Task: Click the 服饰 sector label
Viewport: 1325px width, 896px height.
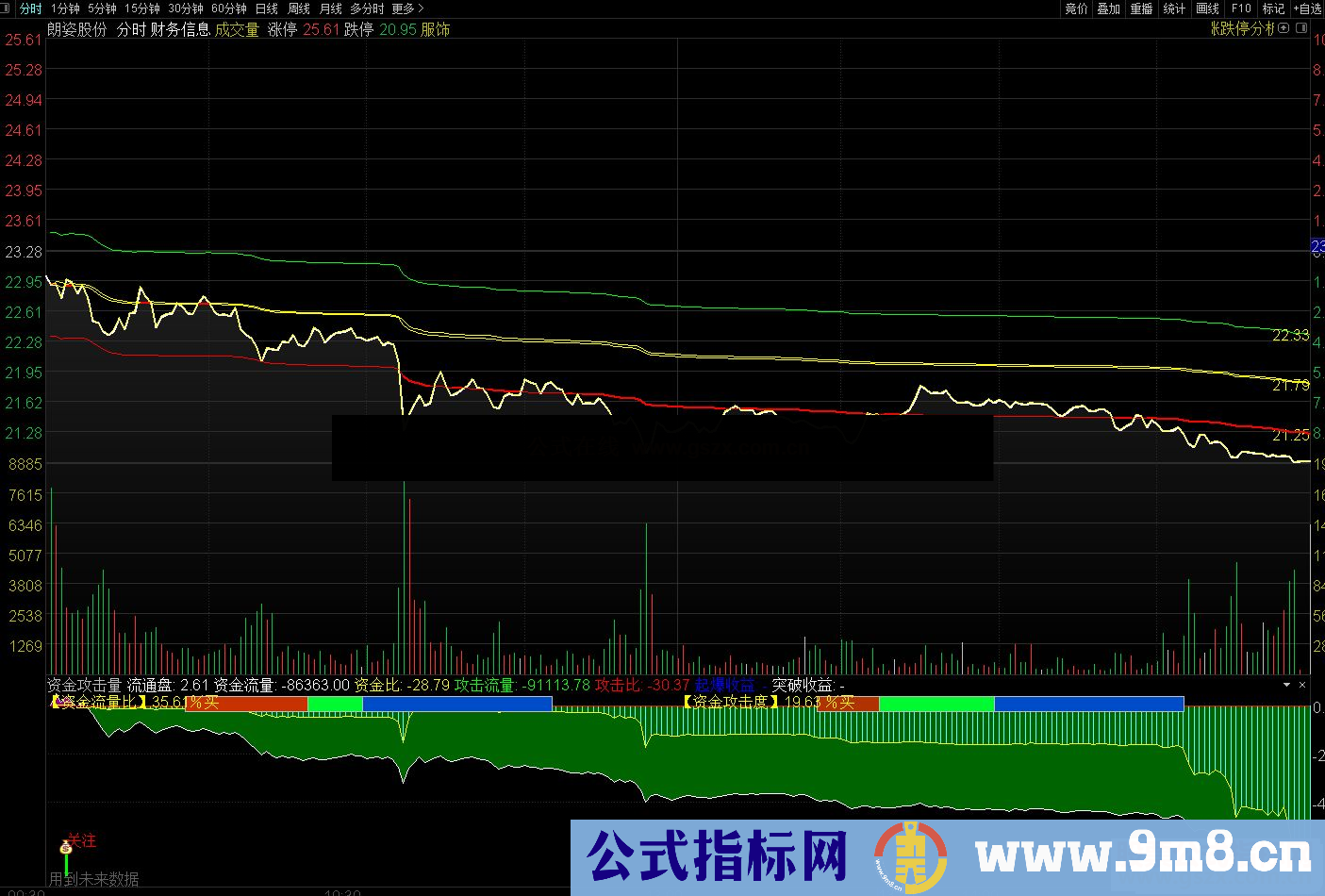Action: pyautogui.click(x=436, y=29)
